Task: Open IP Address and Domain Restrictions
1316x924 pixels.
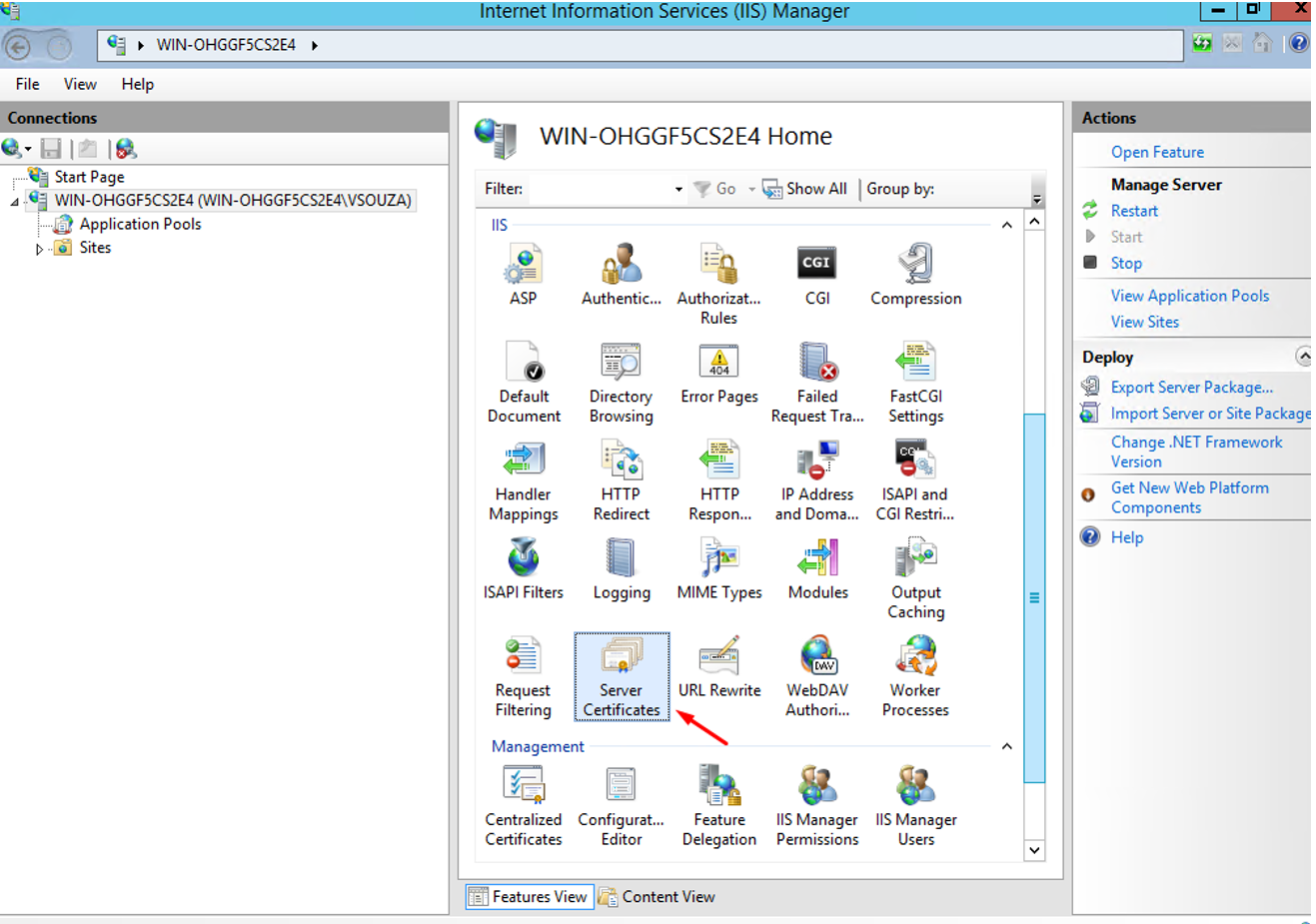Action: tap(816, 480)
